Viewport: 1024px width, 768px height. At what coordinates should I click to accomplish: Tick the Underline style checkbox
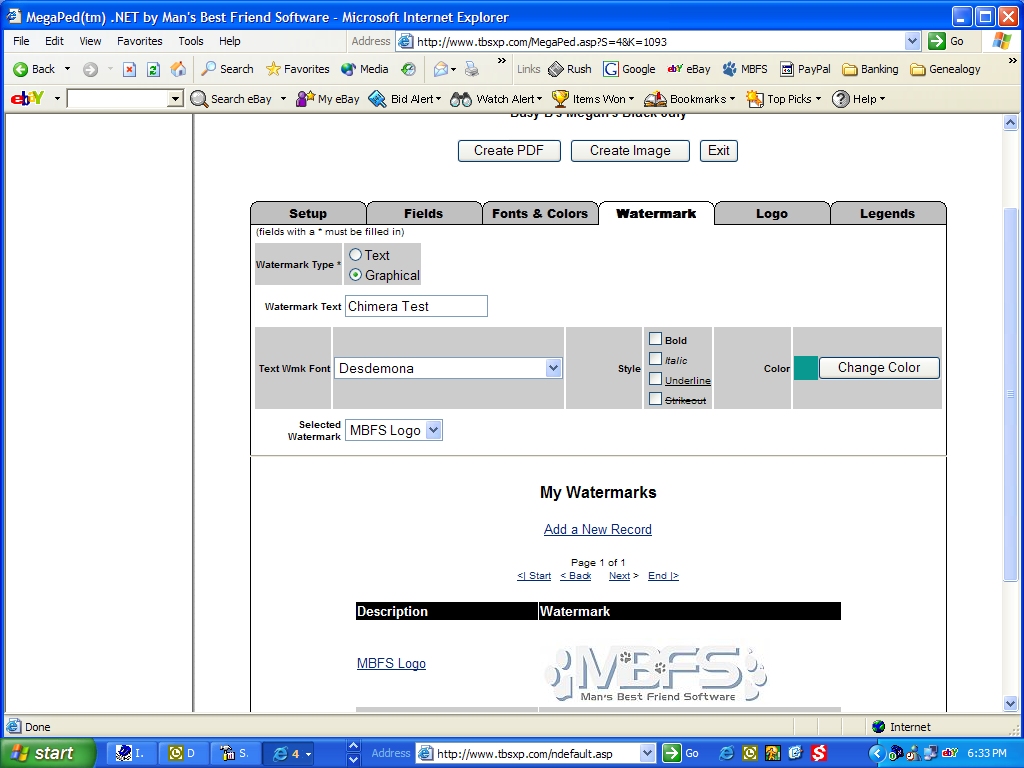[656, 379]
